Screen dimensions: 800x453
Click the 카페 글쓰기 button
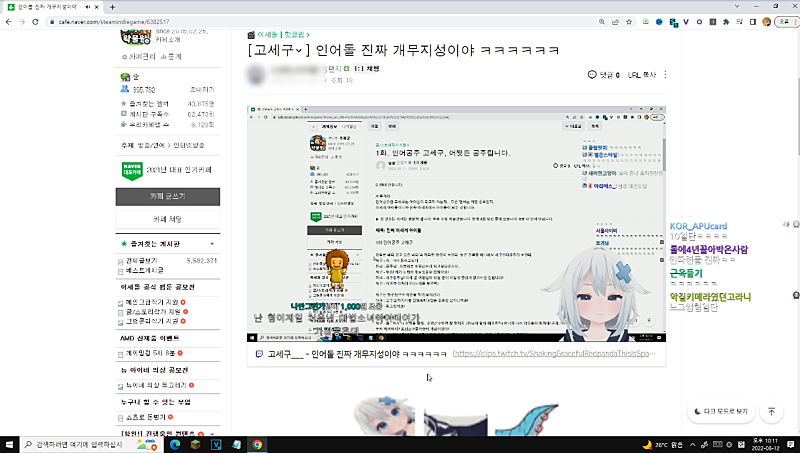point(168,197)
